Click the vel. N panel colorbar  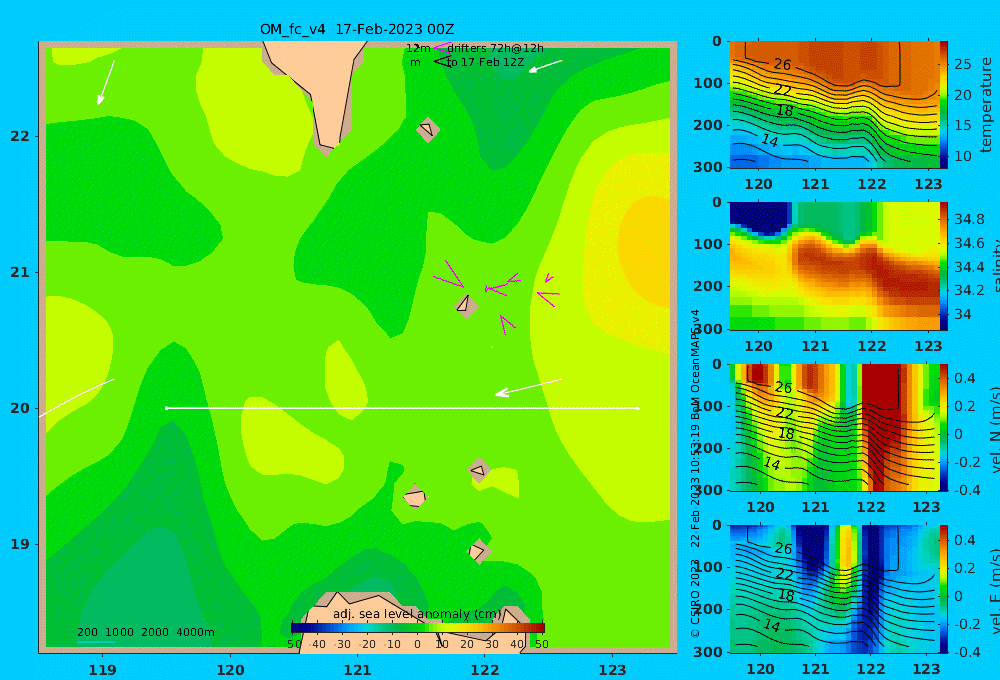(944, 427)
